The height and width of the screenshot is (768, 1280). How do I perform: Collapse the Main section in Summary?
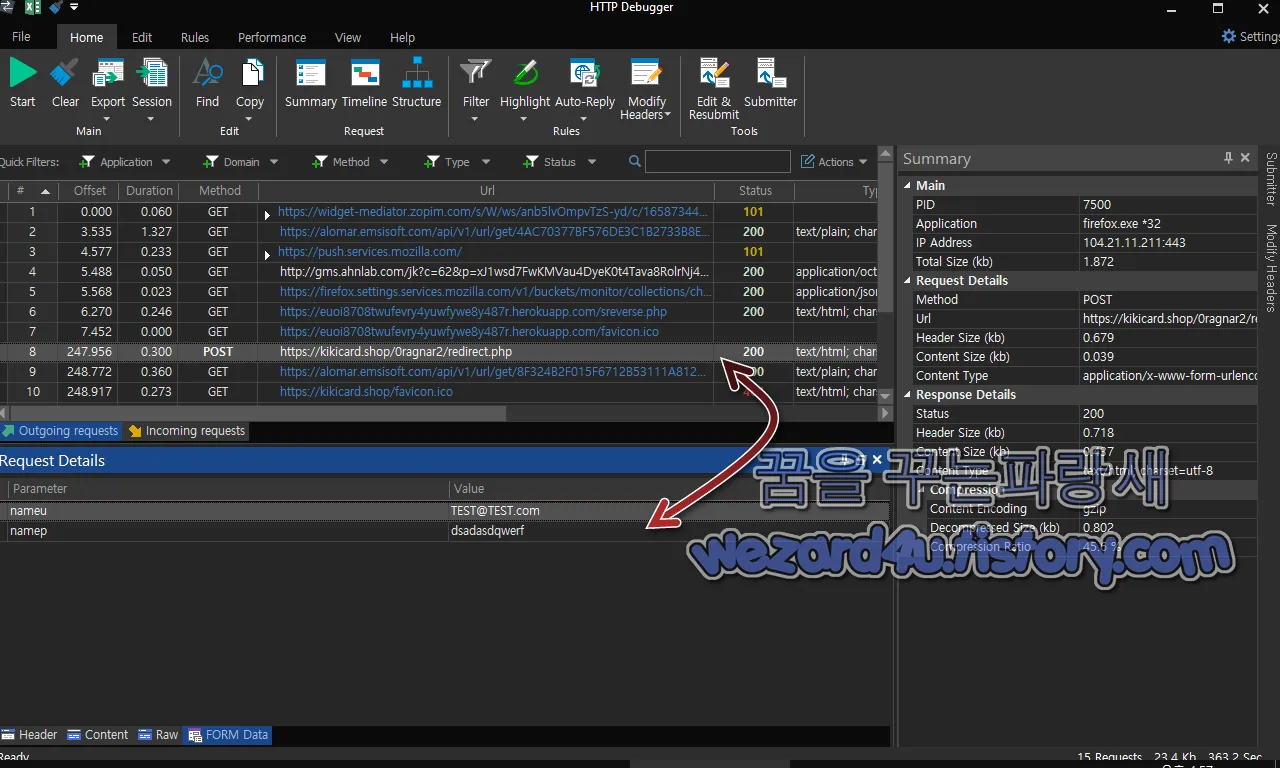pyautogui.click(x=907, y=185)
